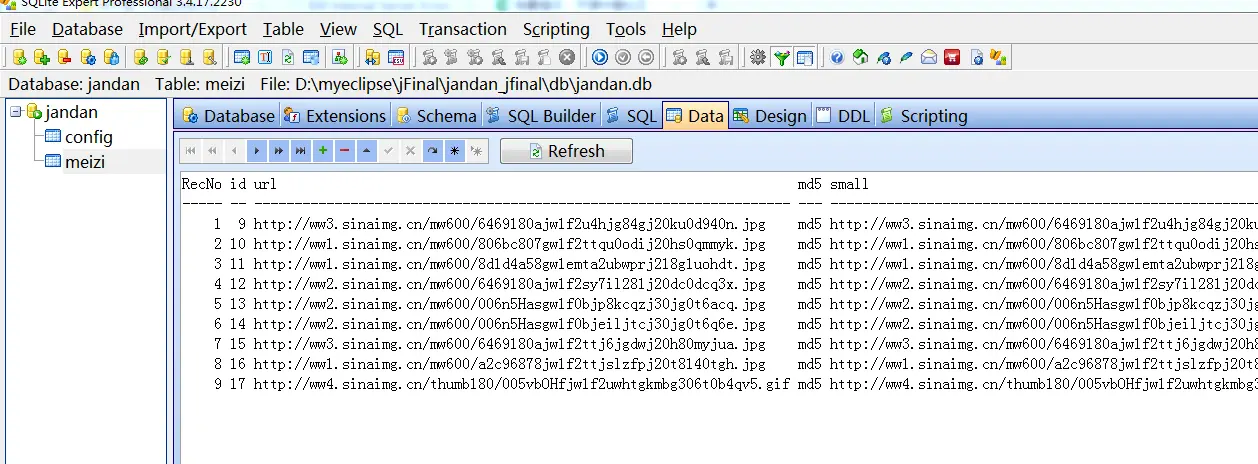Image resolution: width=1258 pixels, height=464 pixels.
Task: Click the toolbar icon with CSV label
Action: [x=395, y=57]
